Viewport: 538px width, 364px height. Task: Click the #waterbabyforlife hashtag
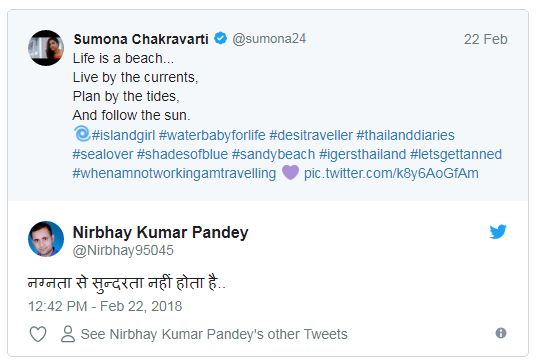(212, 135)
